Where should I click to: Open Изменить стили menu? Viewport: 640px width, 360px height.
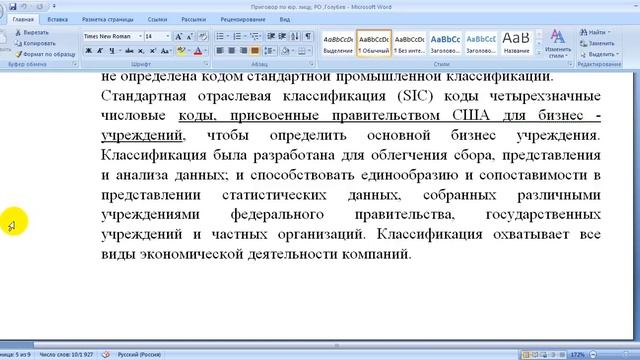[558, 44]
